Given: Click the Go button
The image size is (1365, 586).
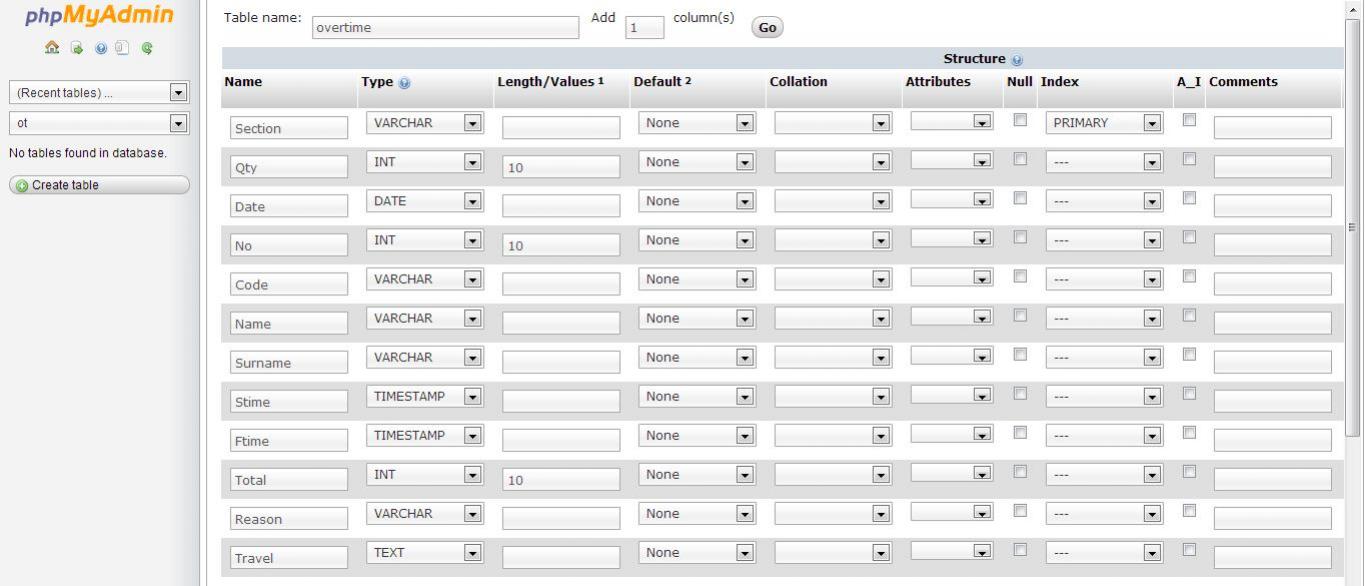Looking at the screenshot, I should (767, 28).
